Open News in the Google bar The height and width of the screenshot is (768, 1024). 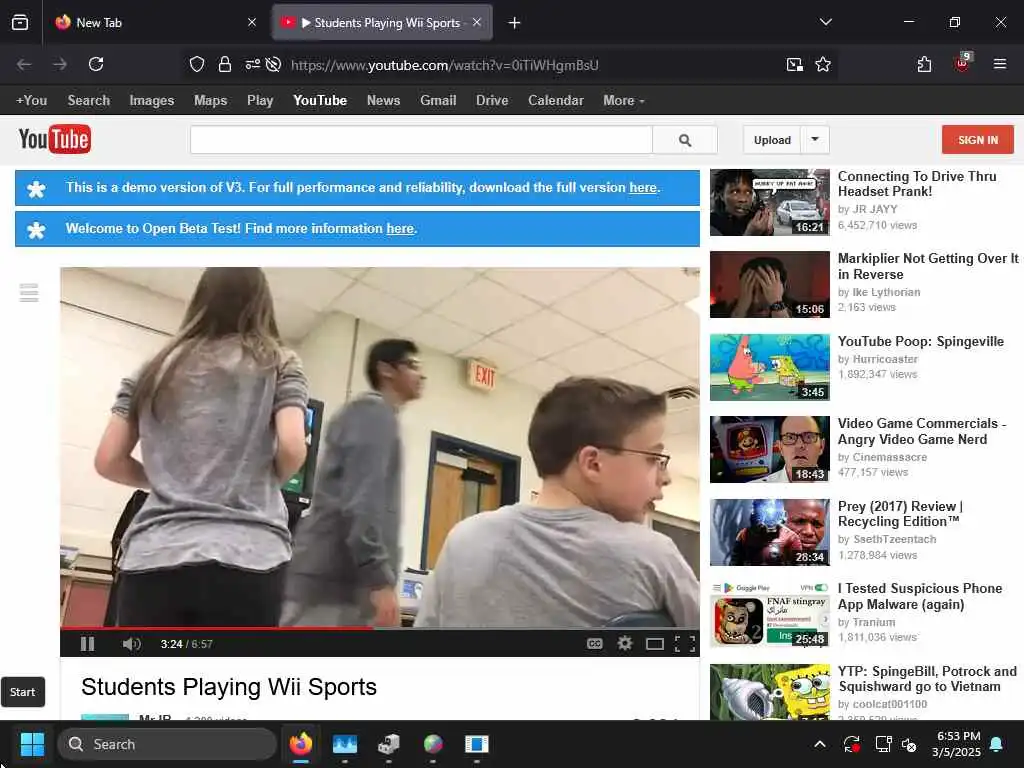(383, 101)
